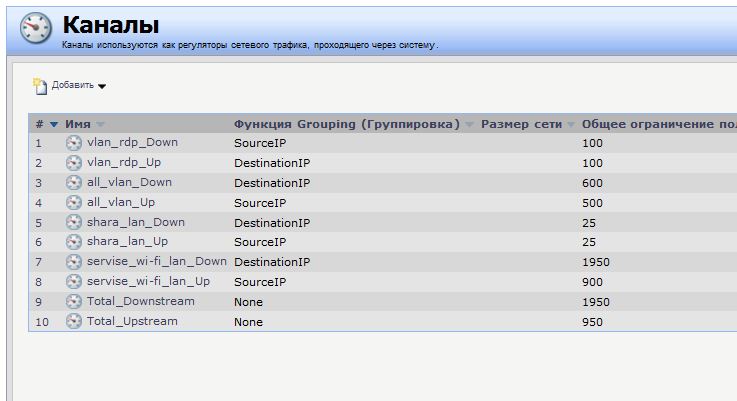The image size is (737, 401).
Task: Open the Функция Grouping column dropdown arrow
Action: 468,125
